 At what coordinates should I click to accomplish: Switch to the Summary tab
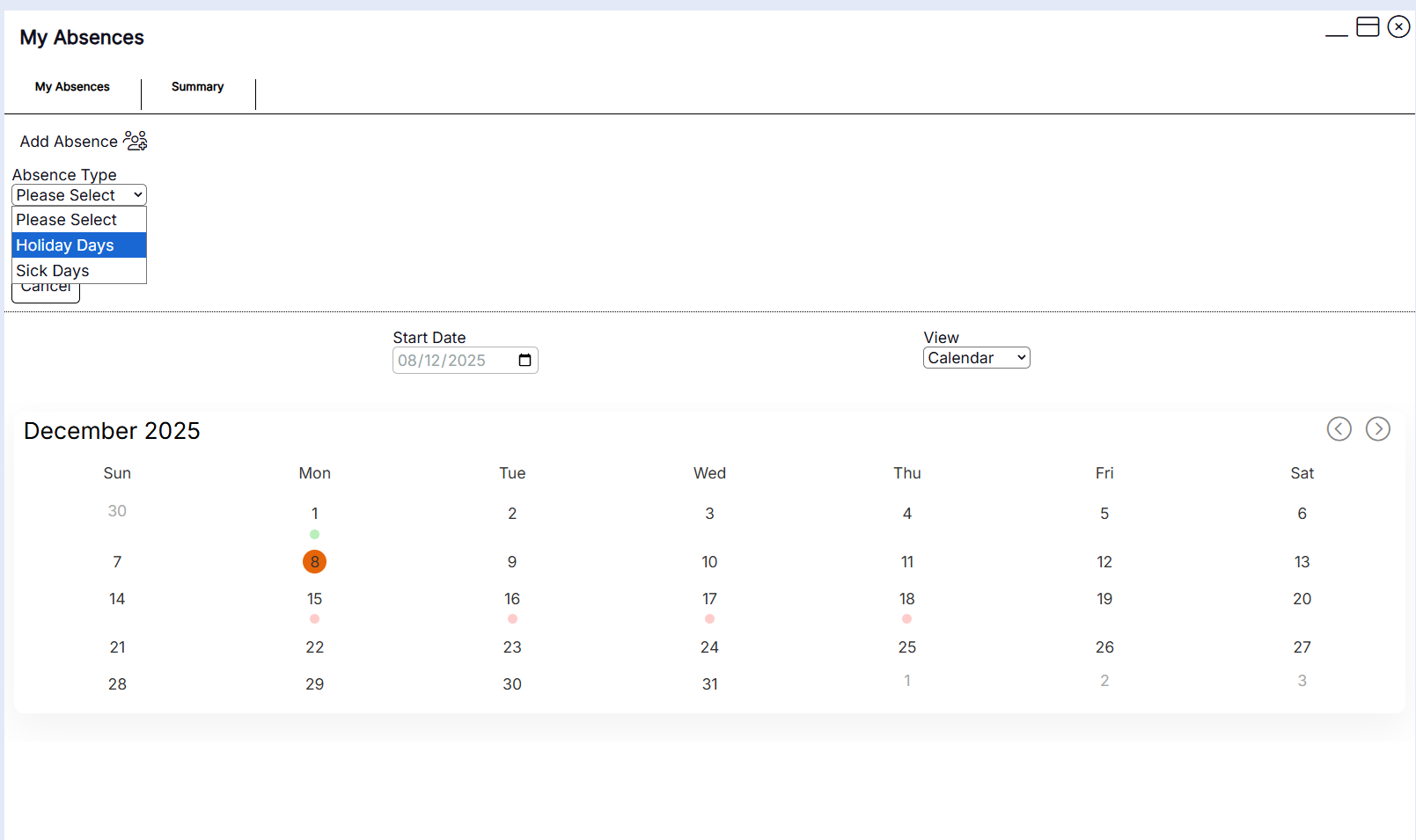(197, 87)
